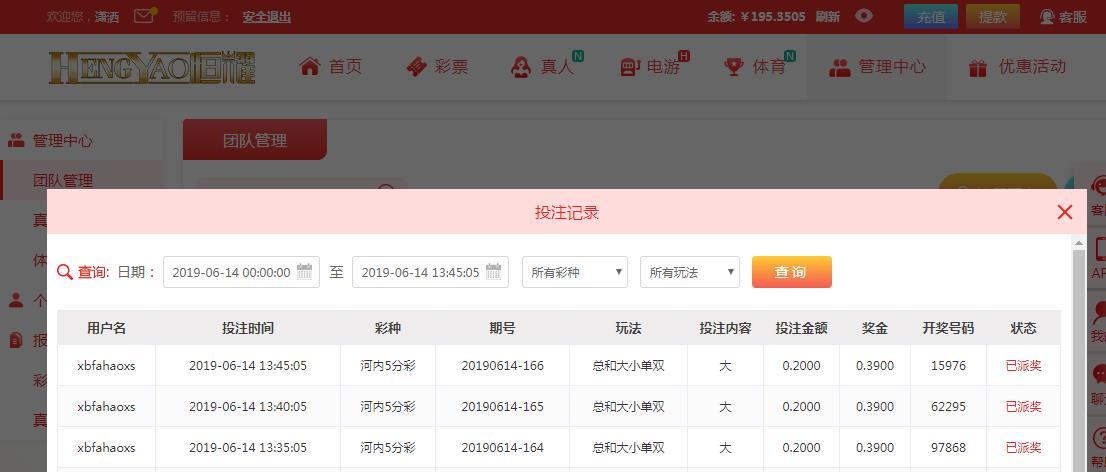This screenshot has height=472, width=1106.
Task: Open 真人 live dealer icon
Action: (521, 67)
